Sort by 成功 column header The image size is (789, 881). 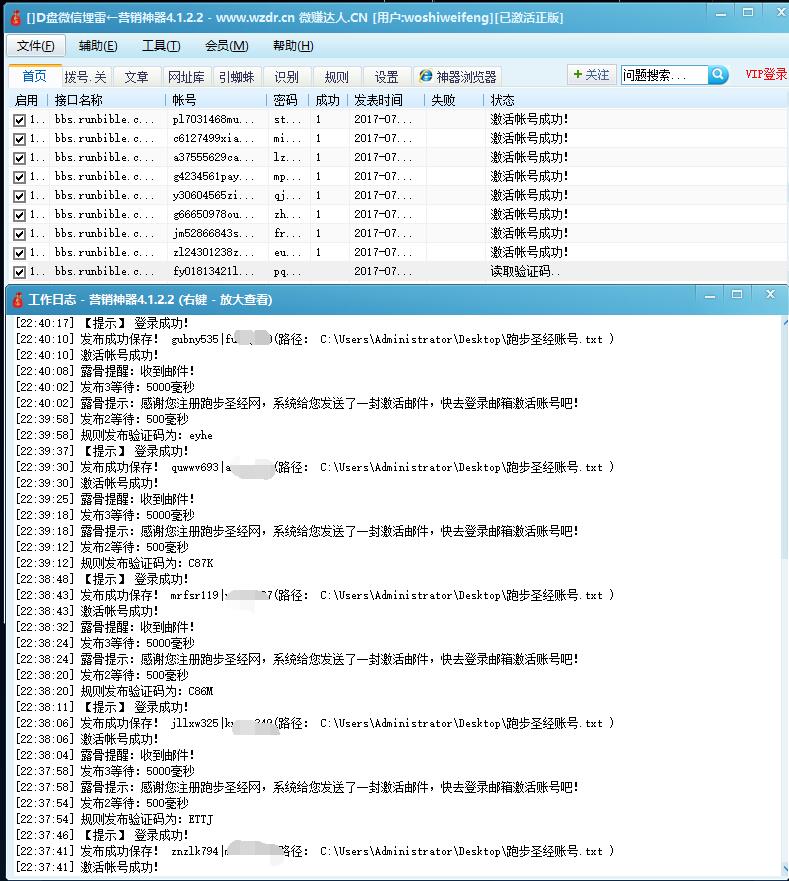[x=329, y=100]
